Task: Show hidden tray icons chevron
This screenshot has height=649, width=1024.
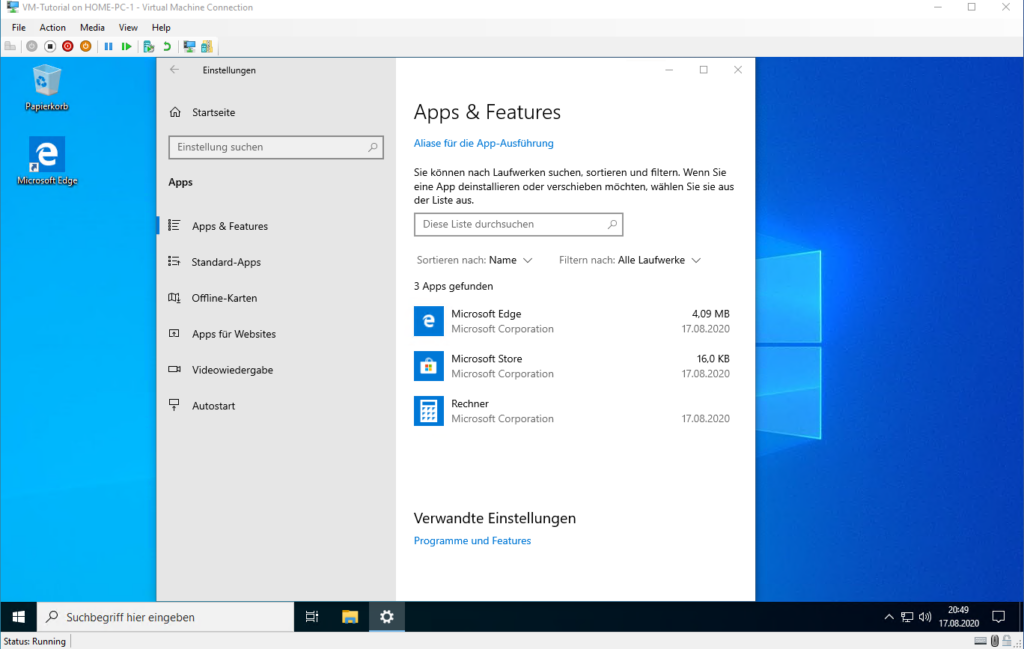Action: (889, 617)
